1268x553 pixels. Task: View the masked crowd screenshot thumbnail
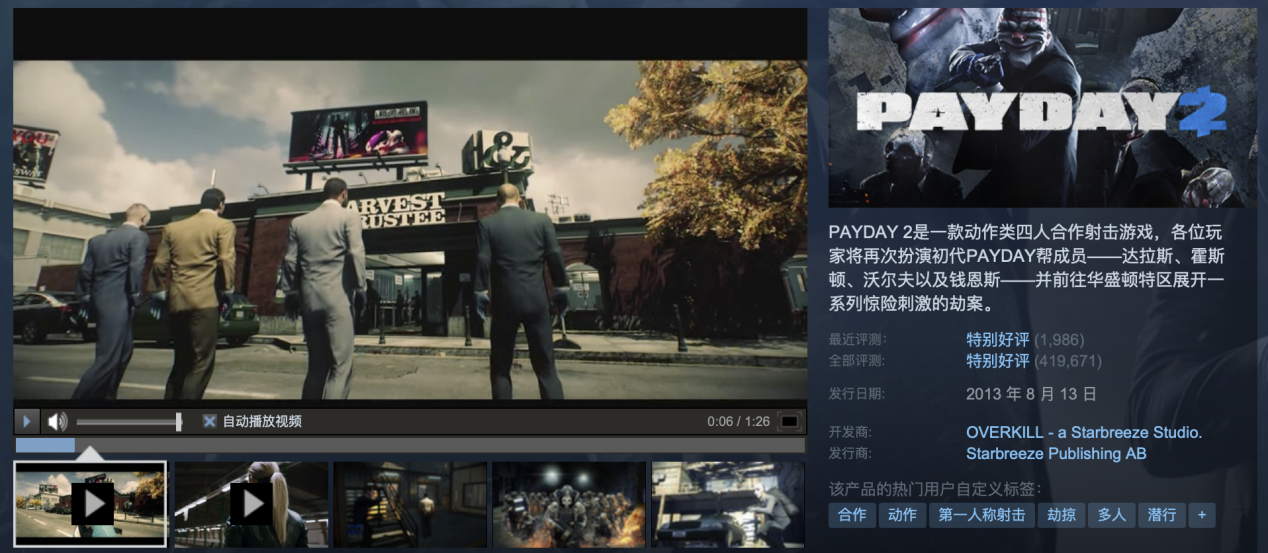tap(569, 504)
